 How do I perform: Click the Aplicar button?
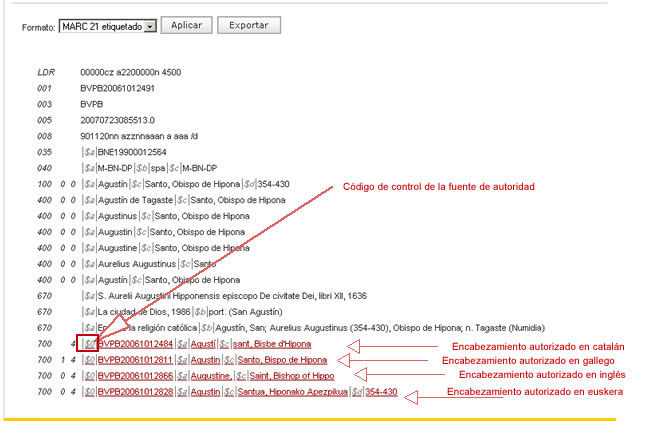point(187,25)
